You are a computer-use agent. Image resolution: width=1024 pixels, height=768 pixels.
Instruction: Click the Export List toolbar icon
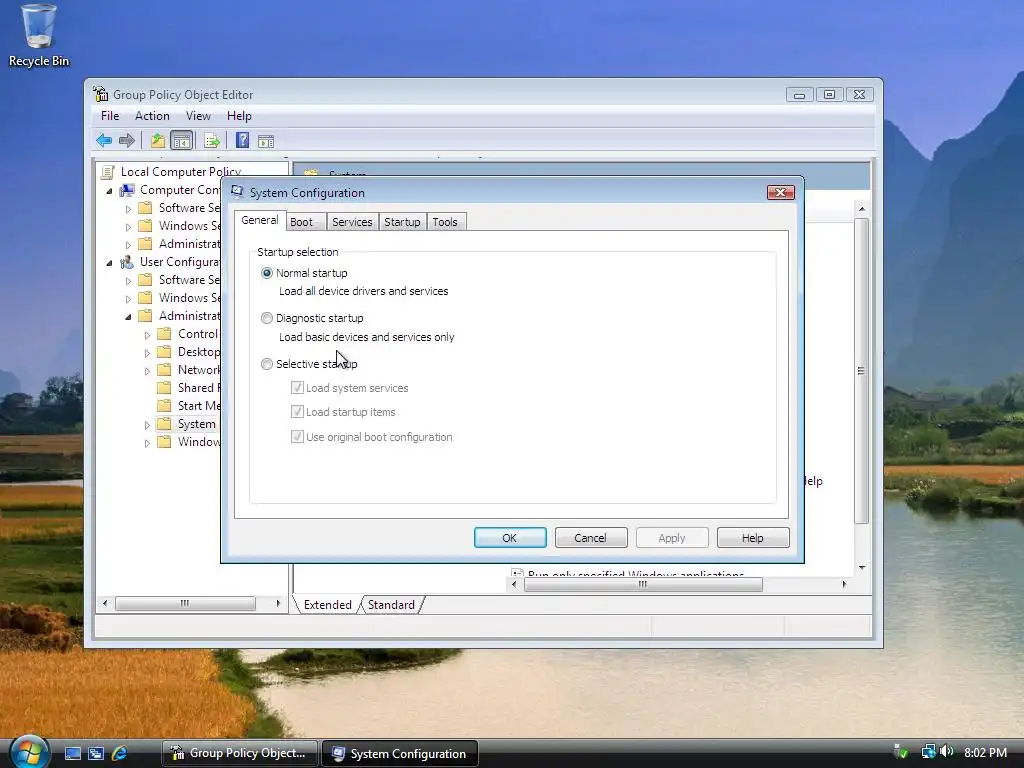(212, 140)
